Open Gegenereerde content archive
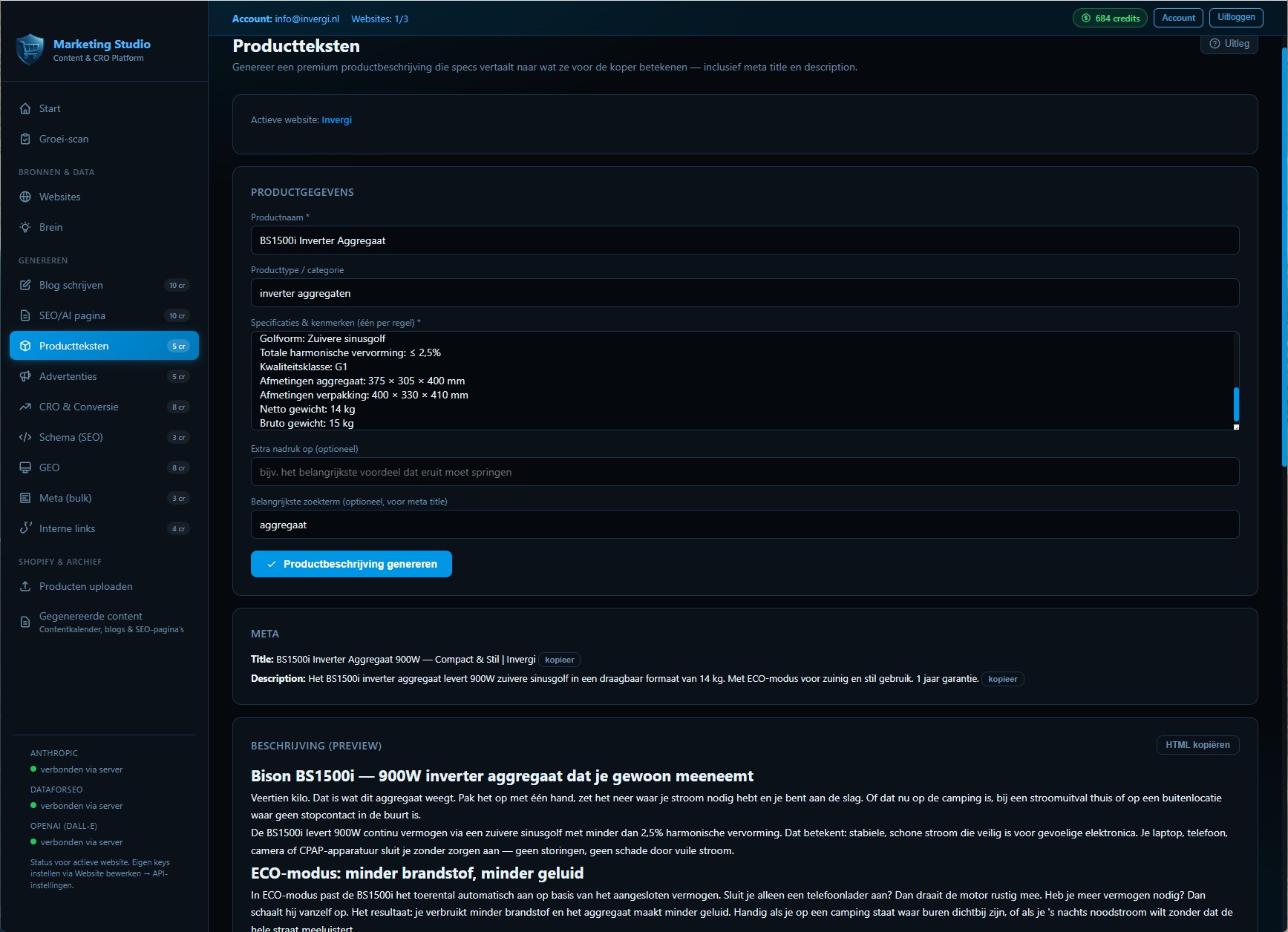 tap(104, 622)
